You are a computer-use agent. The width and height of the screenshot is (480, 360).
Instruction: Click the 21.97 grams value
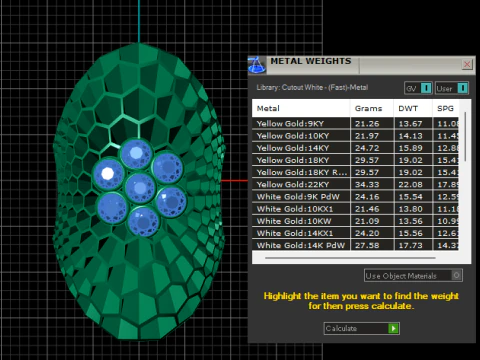pos(367,136)
